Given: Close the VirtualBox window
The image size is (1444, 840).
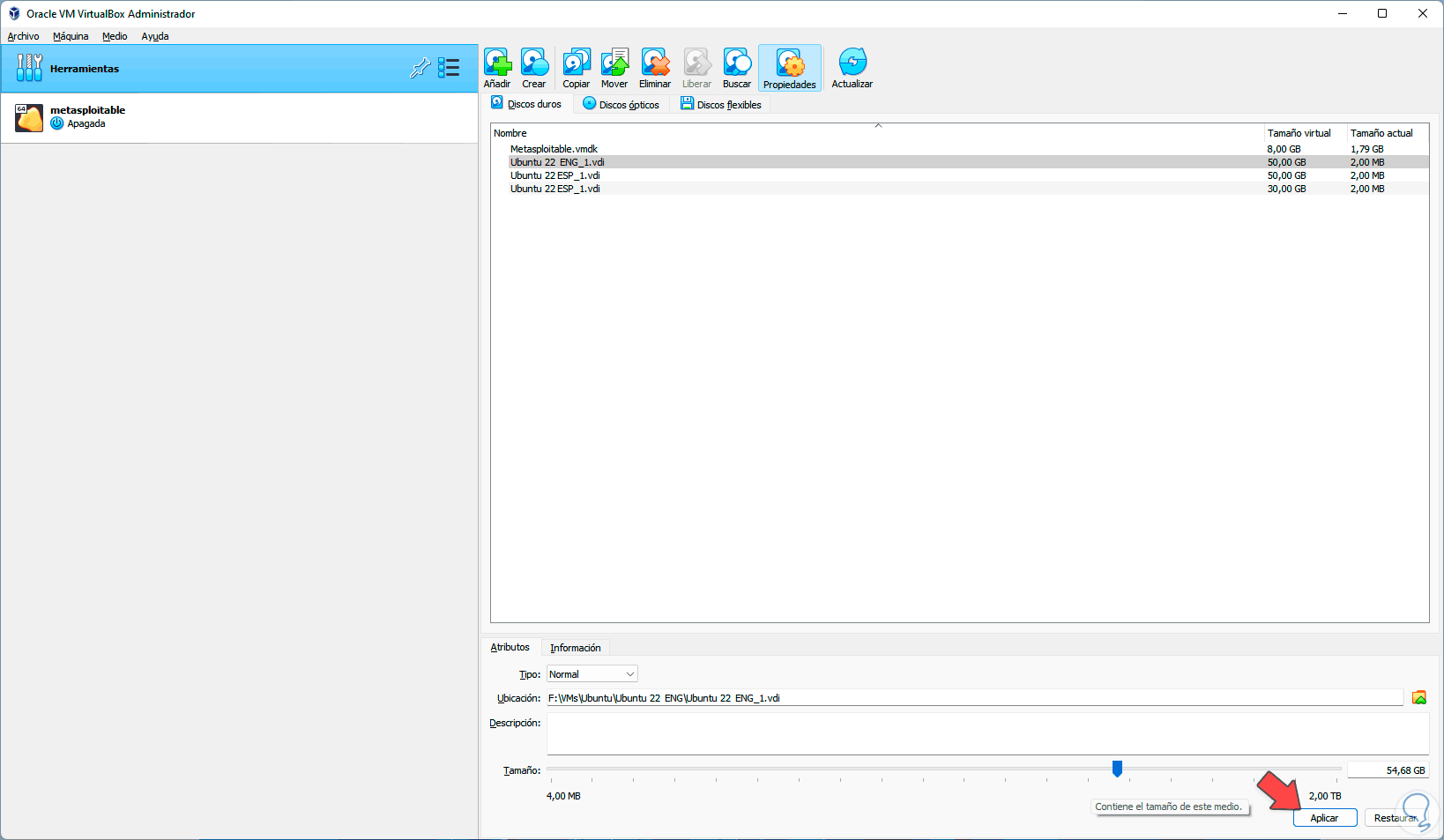Looking at the screenshot, I should click(1423, 13).
